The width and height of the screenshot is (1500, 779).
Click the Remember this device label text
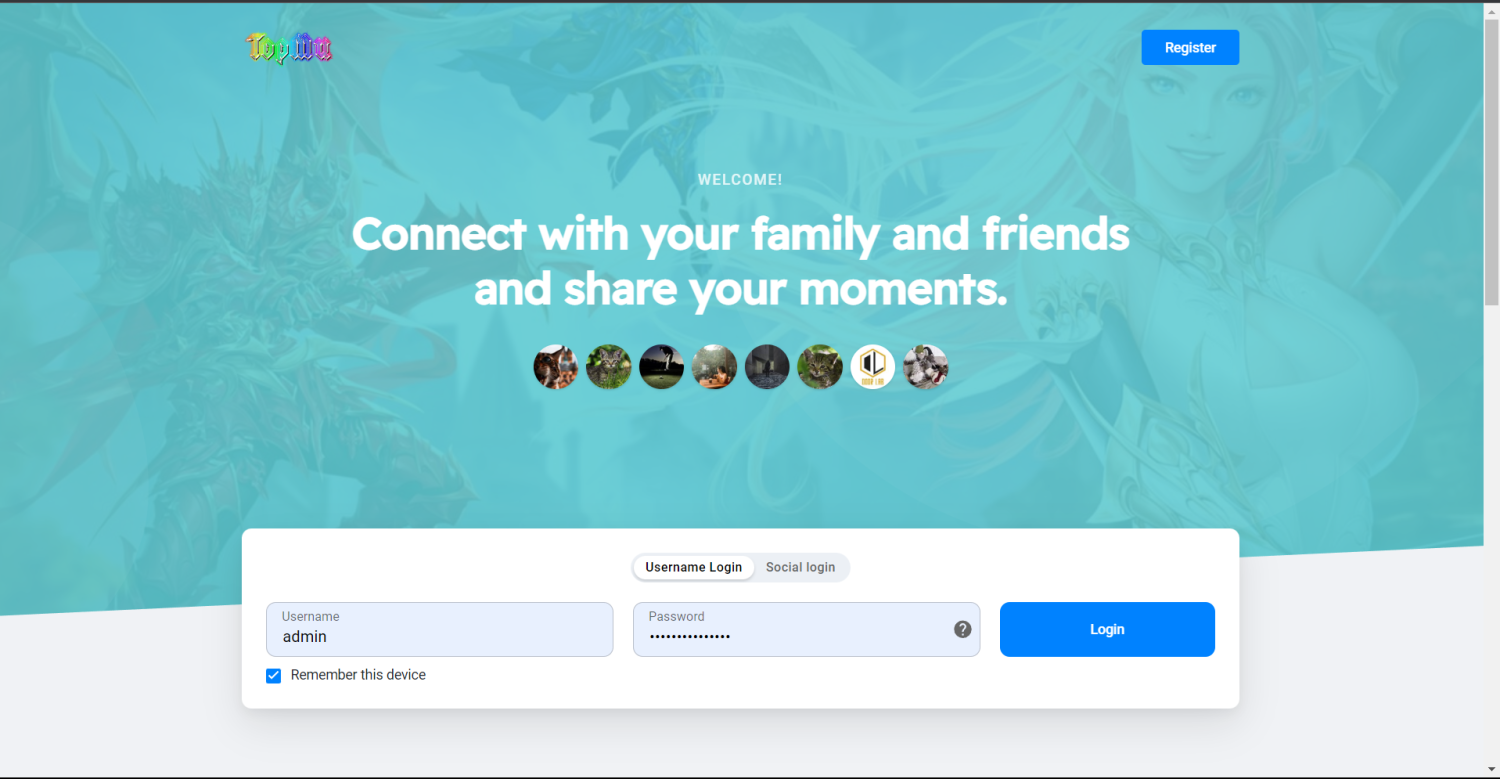pos(358,675)
